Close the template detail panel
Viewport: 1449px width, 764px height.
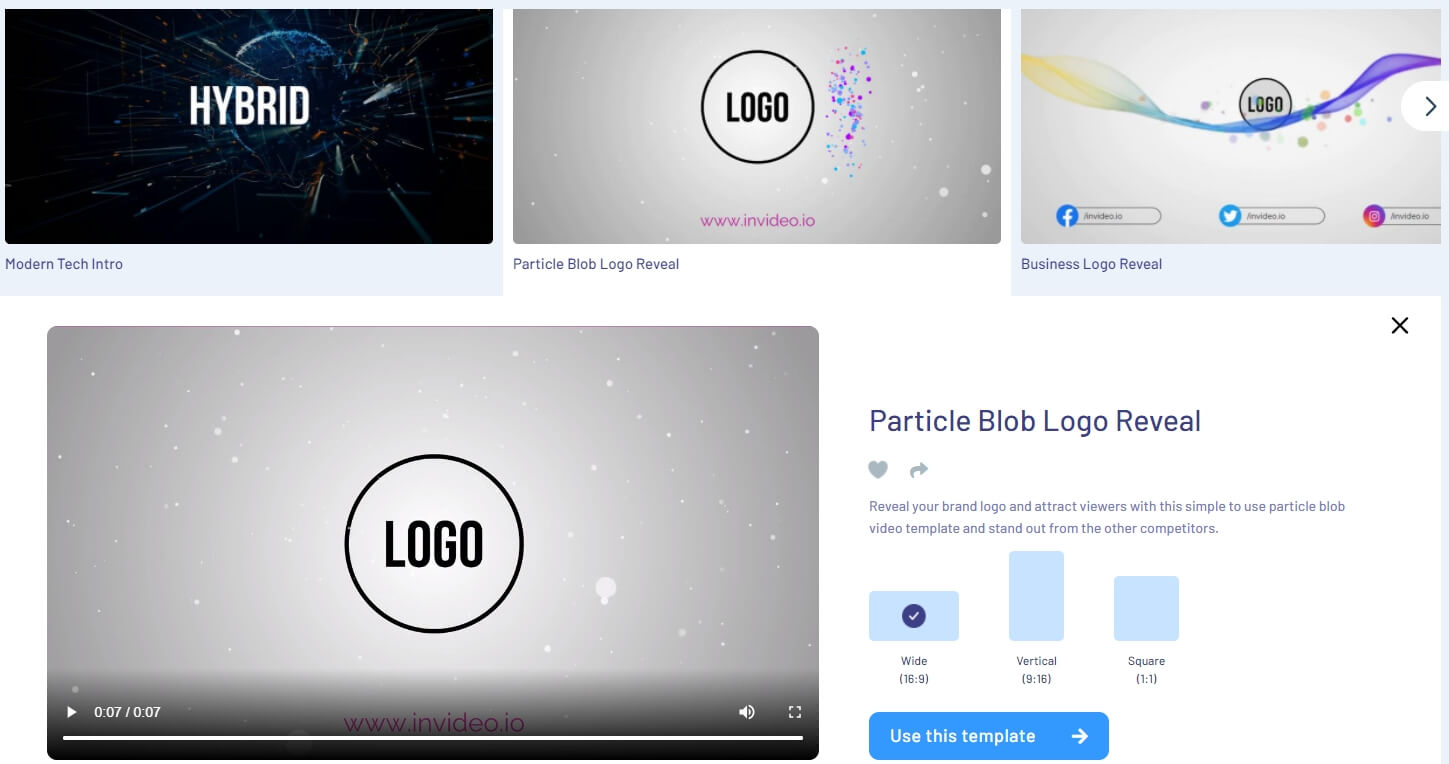1400,325
